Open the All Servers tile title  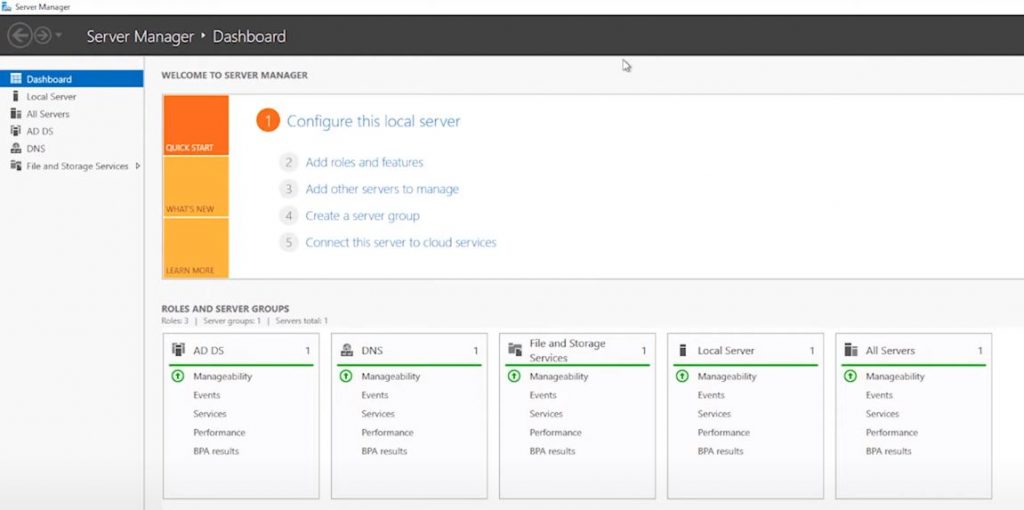pyautogui.click(x=890, y=351)
